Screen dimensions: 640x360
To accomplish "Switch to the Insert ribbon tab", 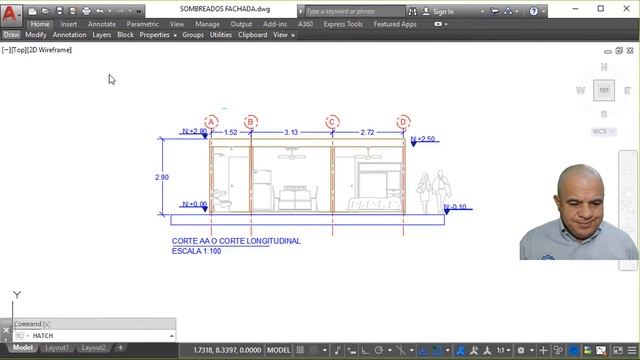I will pos(69,24).
